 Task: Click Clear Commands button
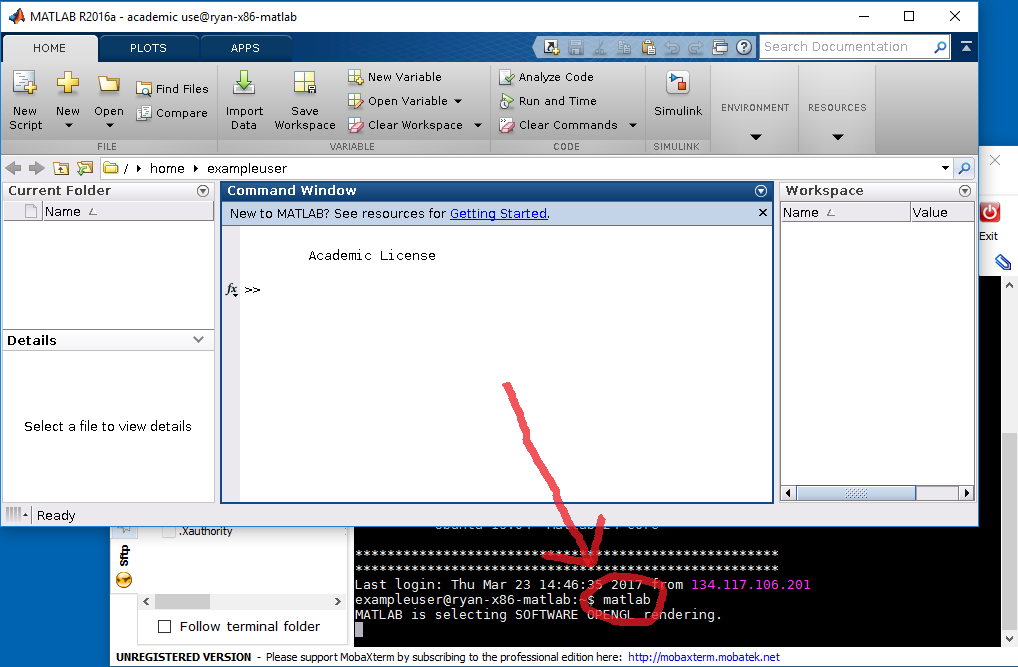[558, 125]
